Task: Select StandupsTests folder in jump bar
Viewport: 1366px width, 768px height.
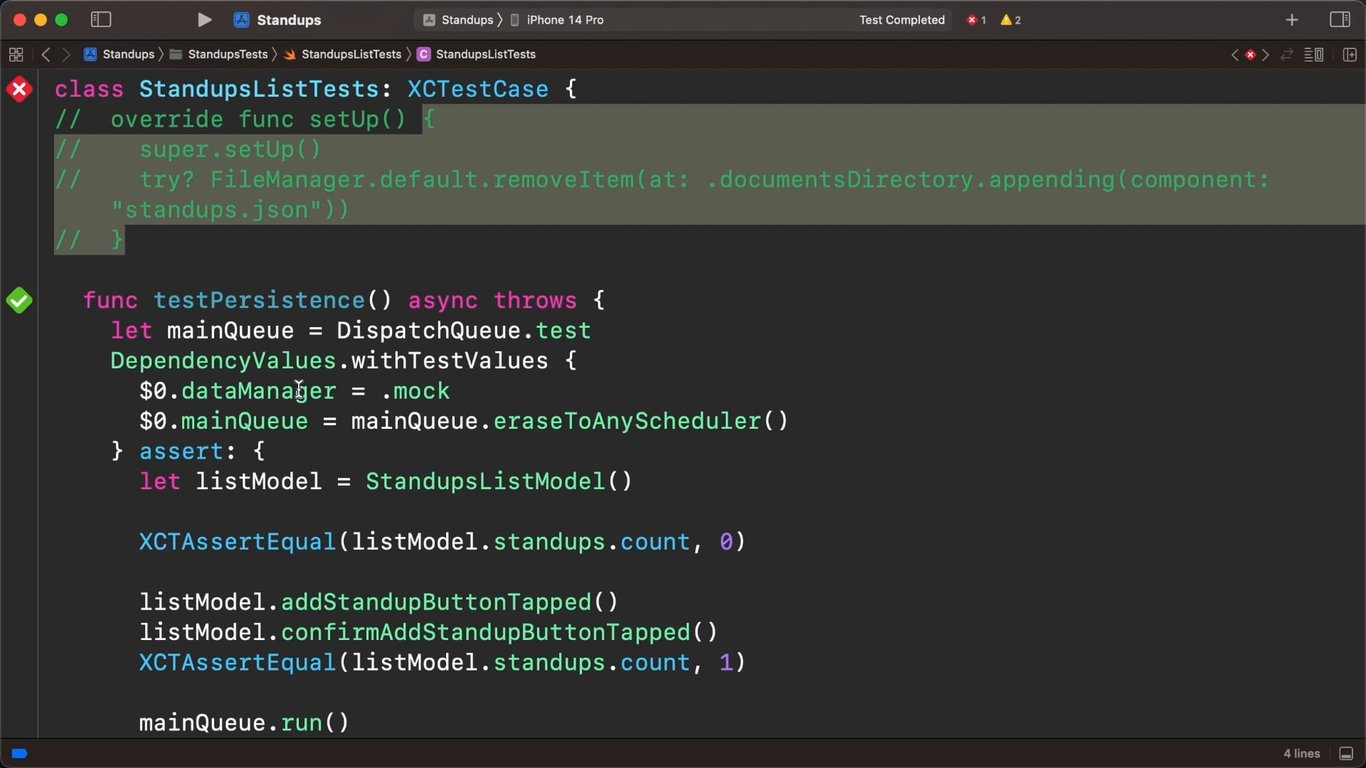Action: point(226,54)
